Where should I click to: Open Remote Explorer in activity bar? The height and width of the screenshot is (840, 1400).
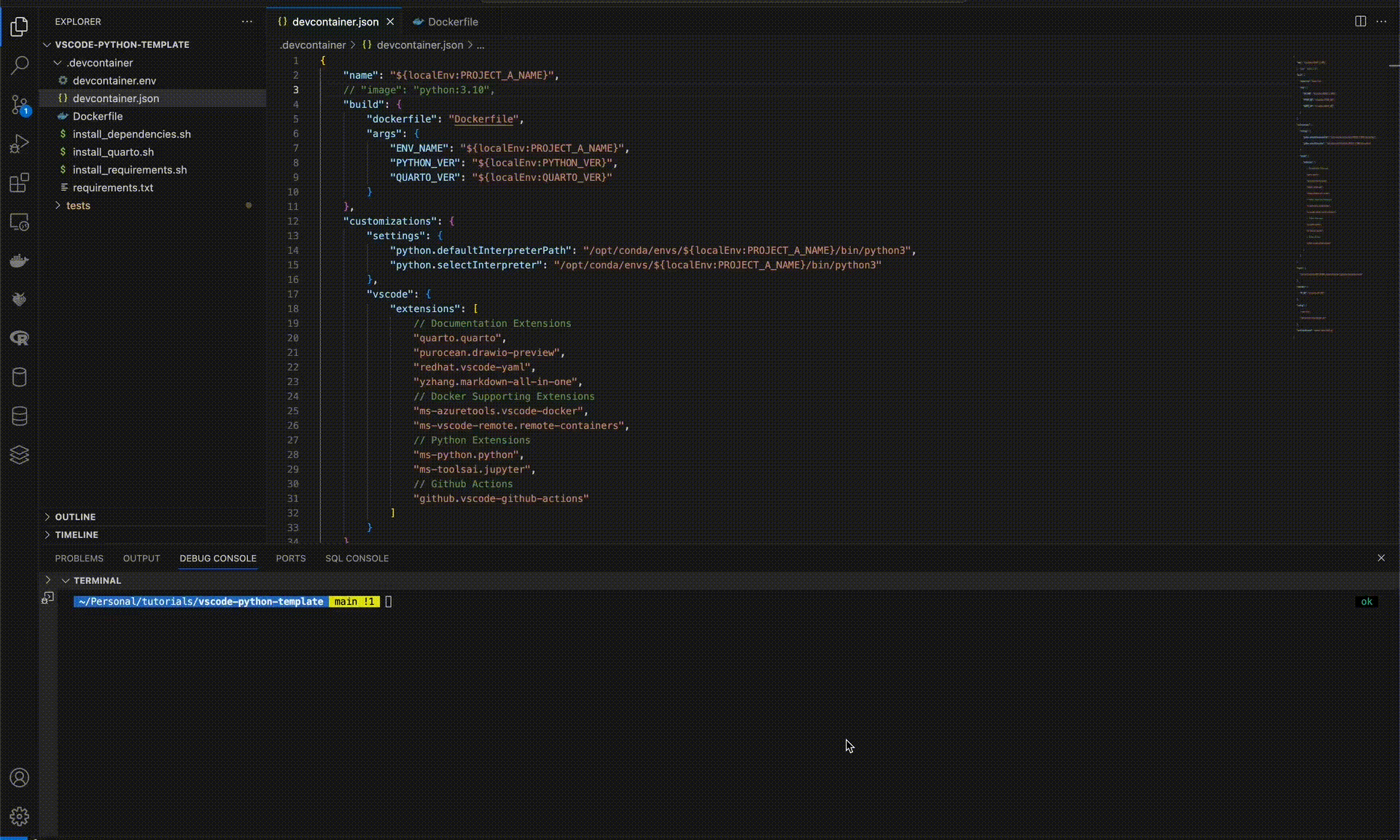pos(20,222)
